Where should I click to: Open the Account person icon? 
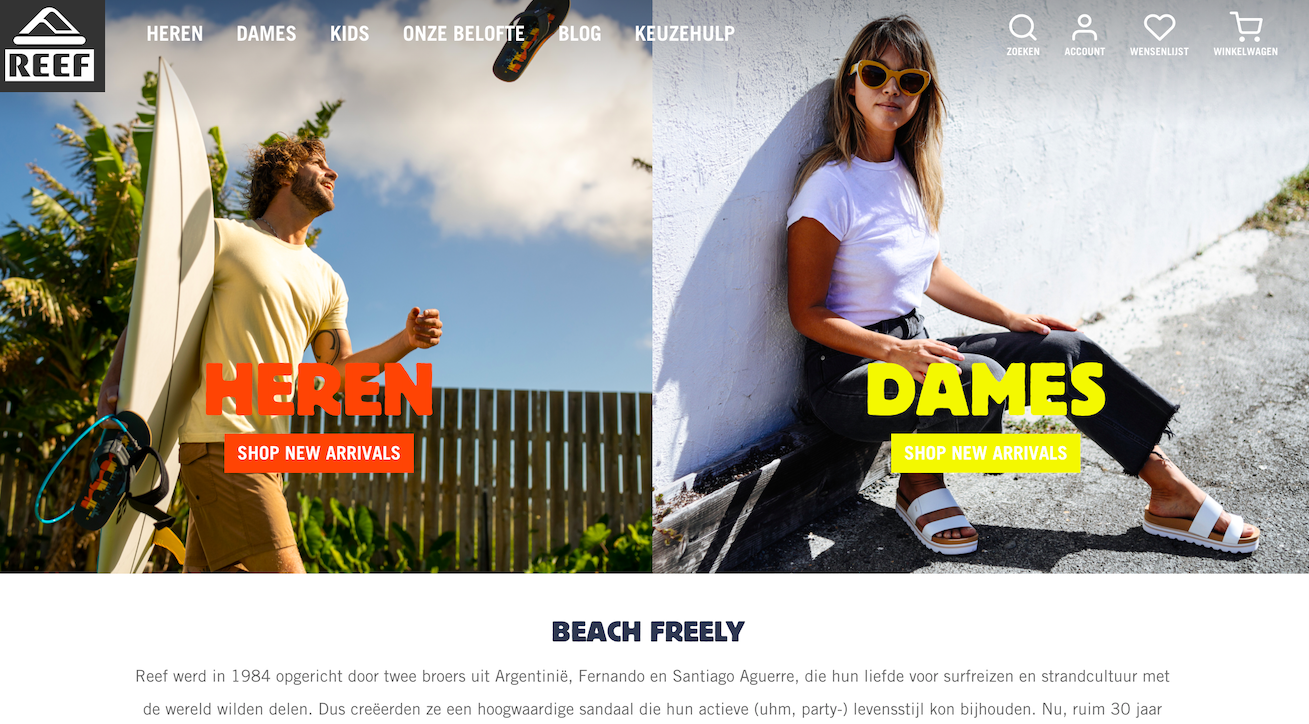click(1084, 27)
